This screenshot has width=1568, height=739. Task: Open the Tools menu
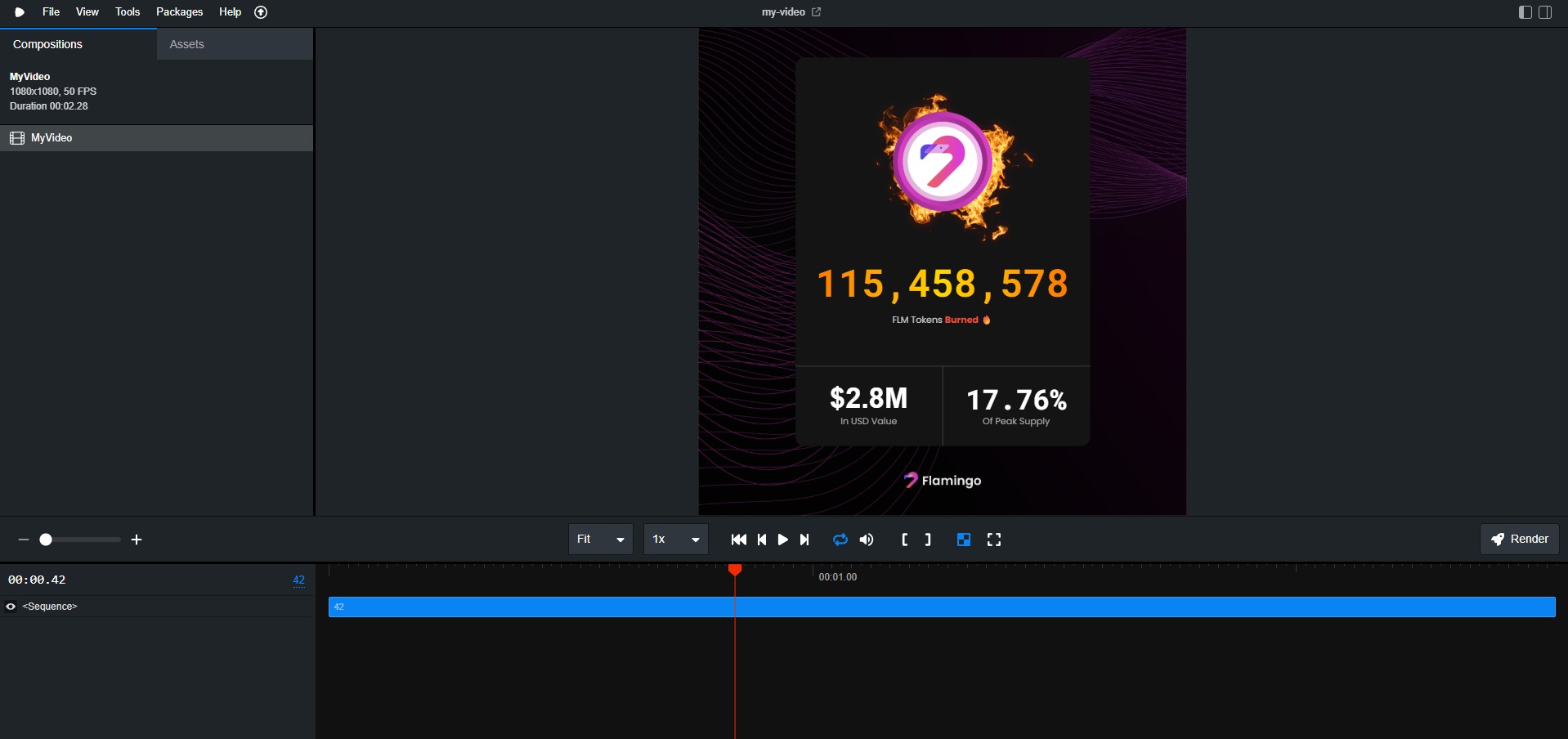(x=128, y=12)
